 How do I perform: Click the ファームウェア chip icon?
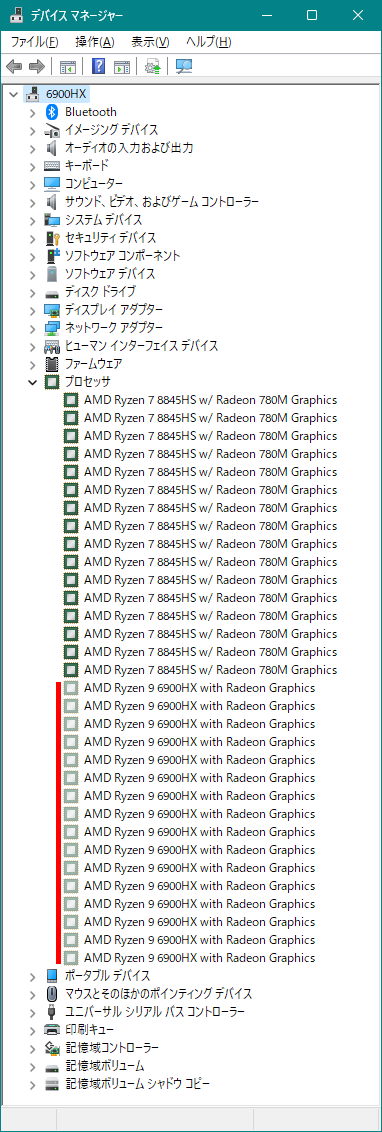pyautogui.click(x=52, y=364)
